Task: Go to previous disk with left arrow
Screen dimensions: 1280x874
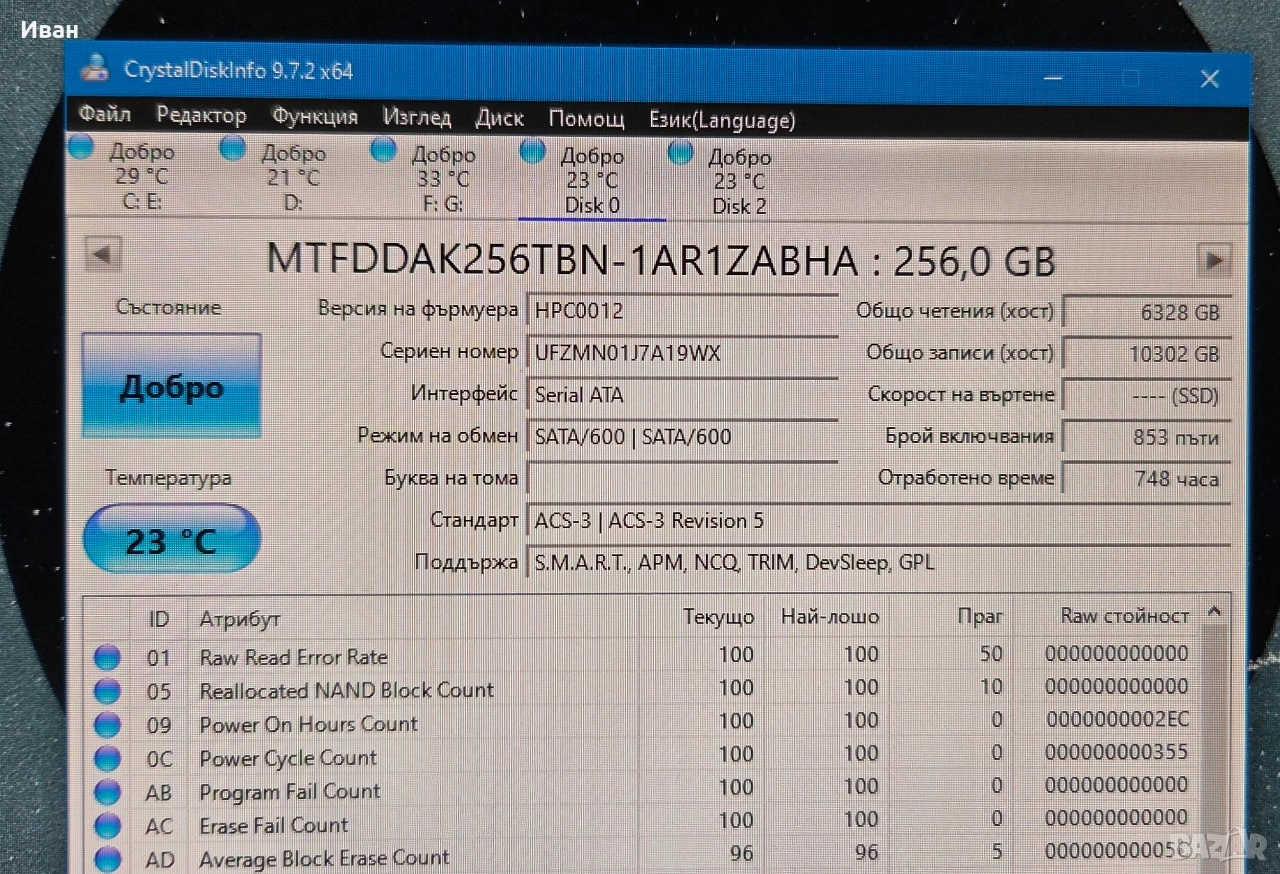Action: (x=102, y=255)
